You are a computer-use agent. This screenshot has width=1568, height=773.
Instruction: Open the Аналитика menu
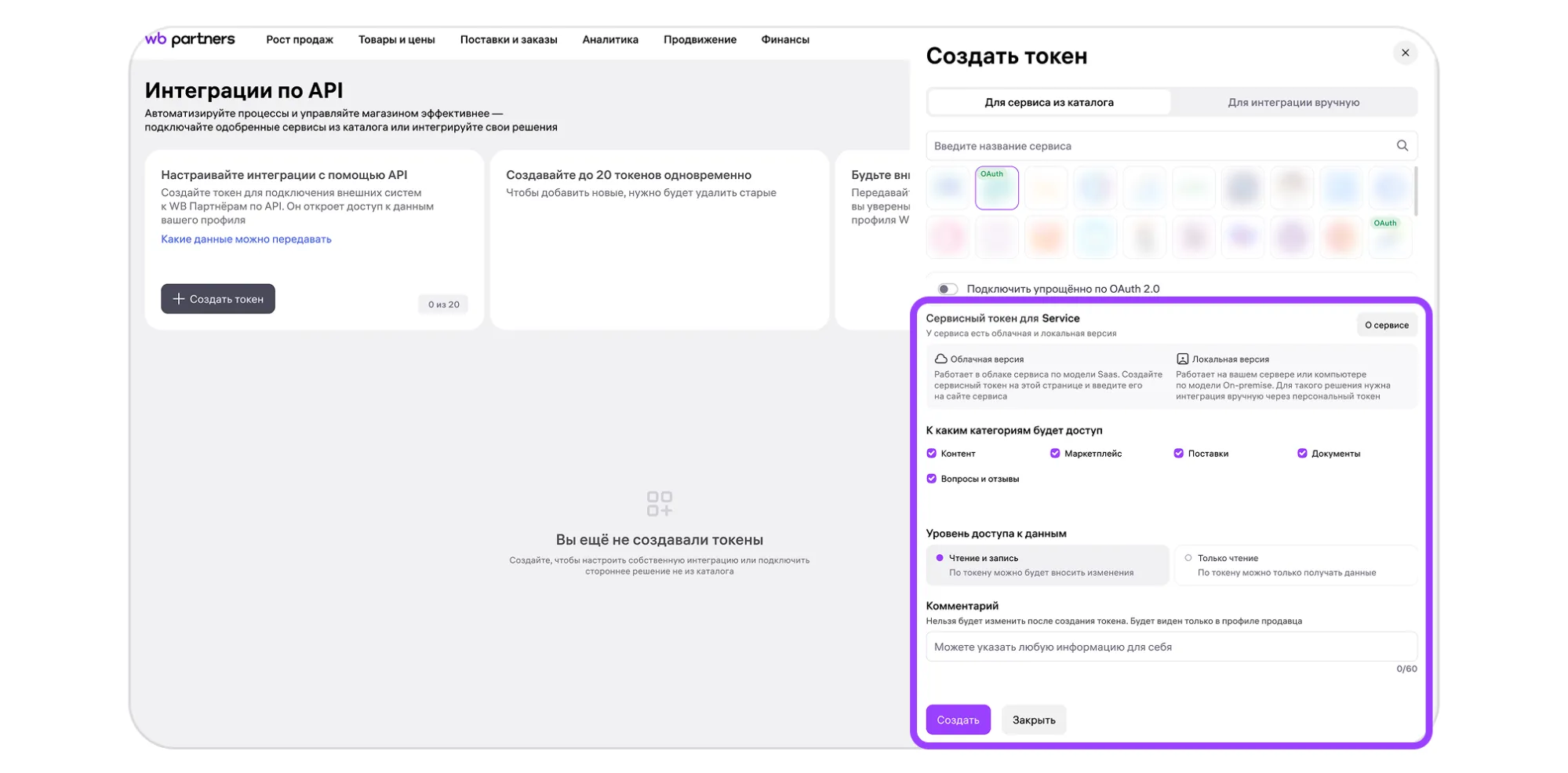click(609, 39)
